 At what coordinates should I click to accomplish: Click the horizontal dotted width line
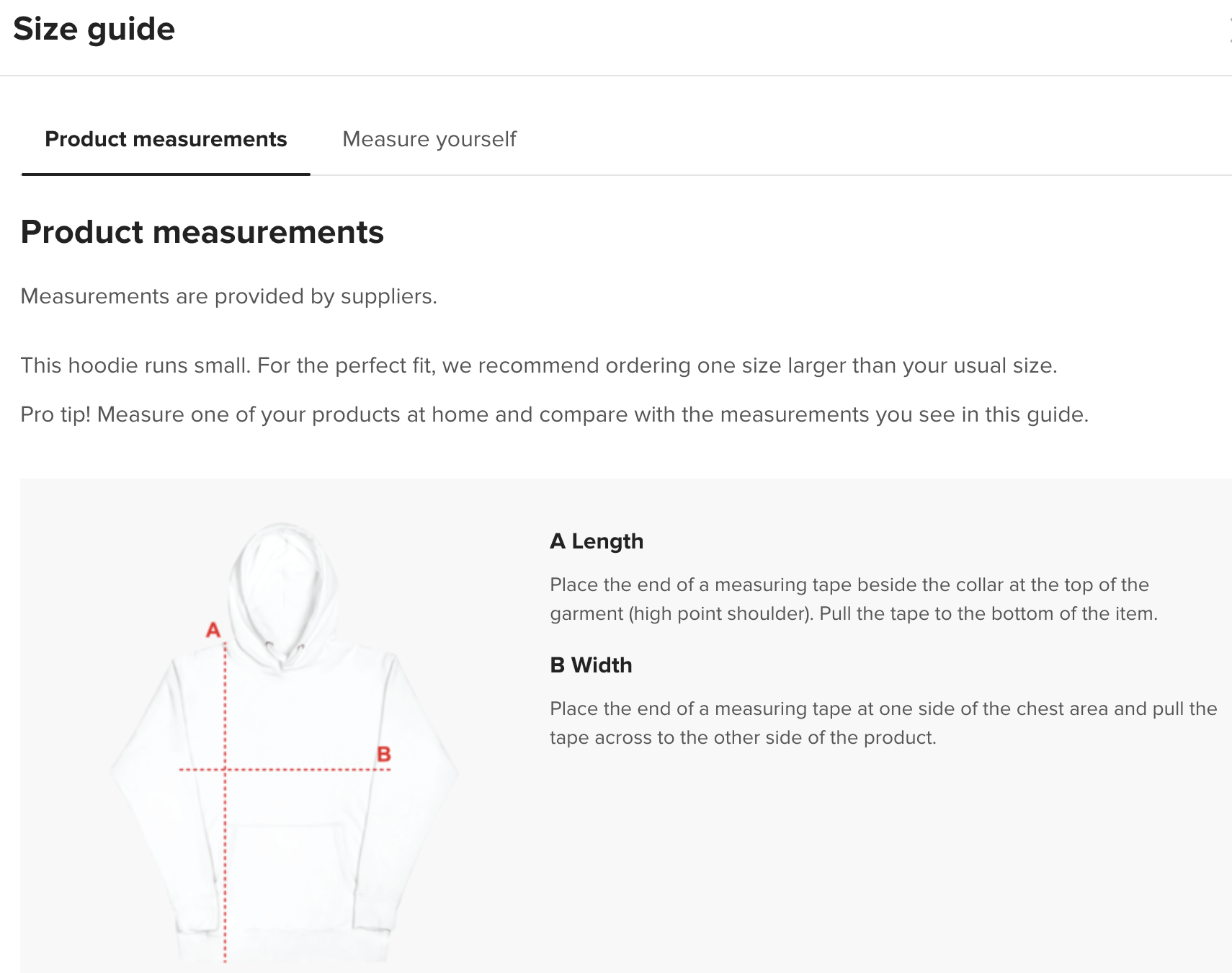pos(285,770)
